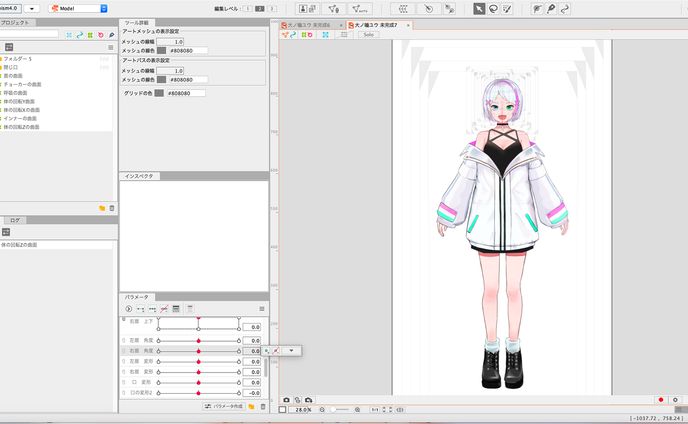Click the アートパス mesh color swatch
The width and height of the screenshot is (688, 424).
coord(161,79)
